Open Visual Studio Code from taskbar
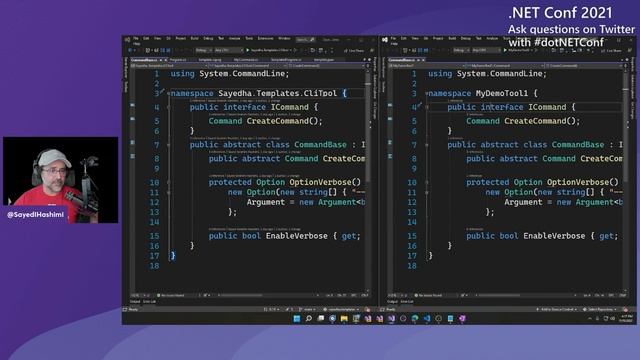Screen dimensions: 640x360 click(x=427, y=318)
